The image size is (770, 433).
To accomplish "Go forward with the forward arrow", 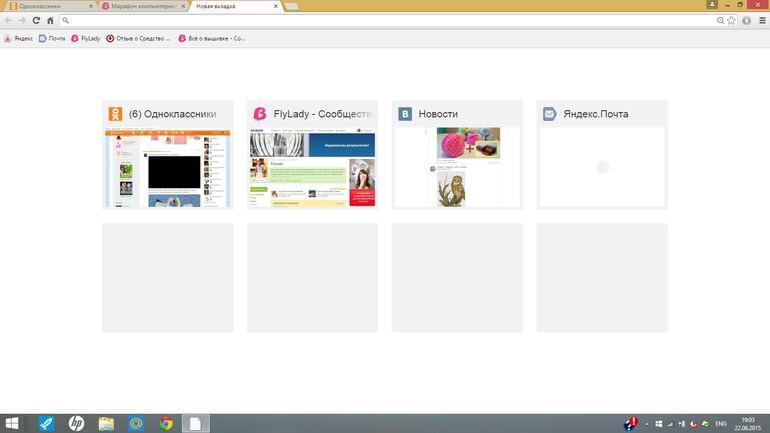I will click(22, 21).
